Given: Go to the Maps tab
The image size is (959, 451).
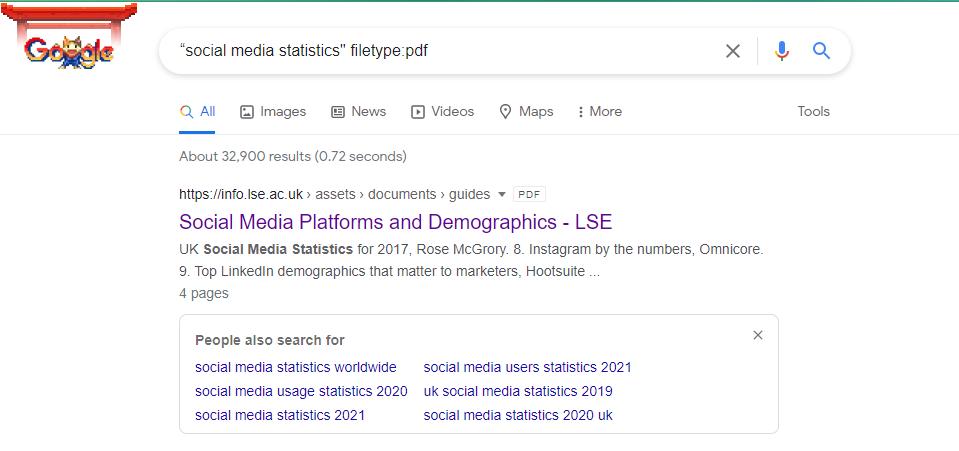Looking at the screenshot, I should pos(526,112).
